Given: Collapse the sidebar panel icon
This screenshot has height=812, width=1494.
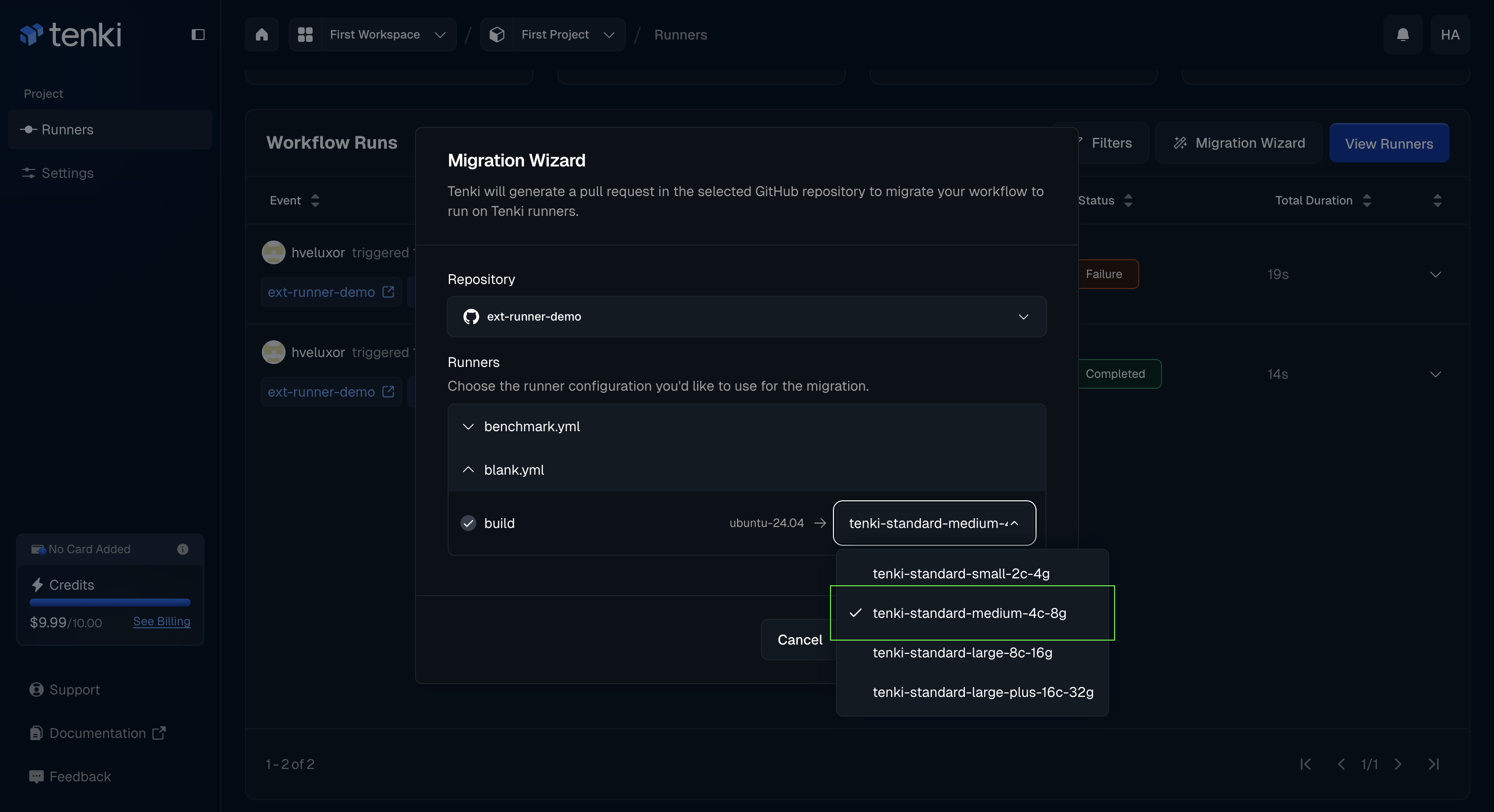Looking at the screenshot, I should point(198,35).
